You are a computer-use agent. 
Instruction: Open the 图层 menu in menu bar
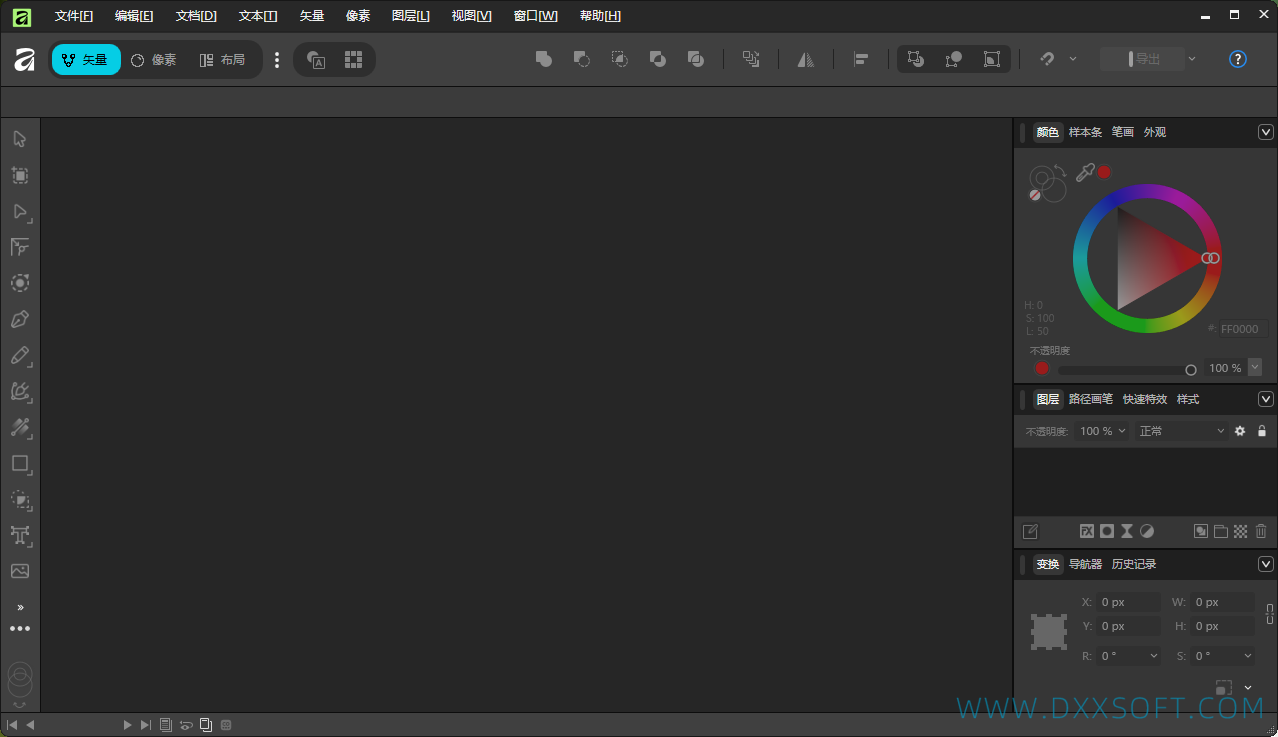tap(411, 16)
